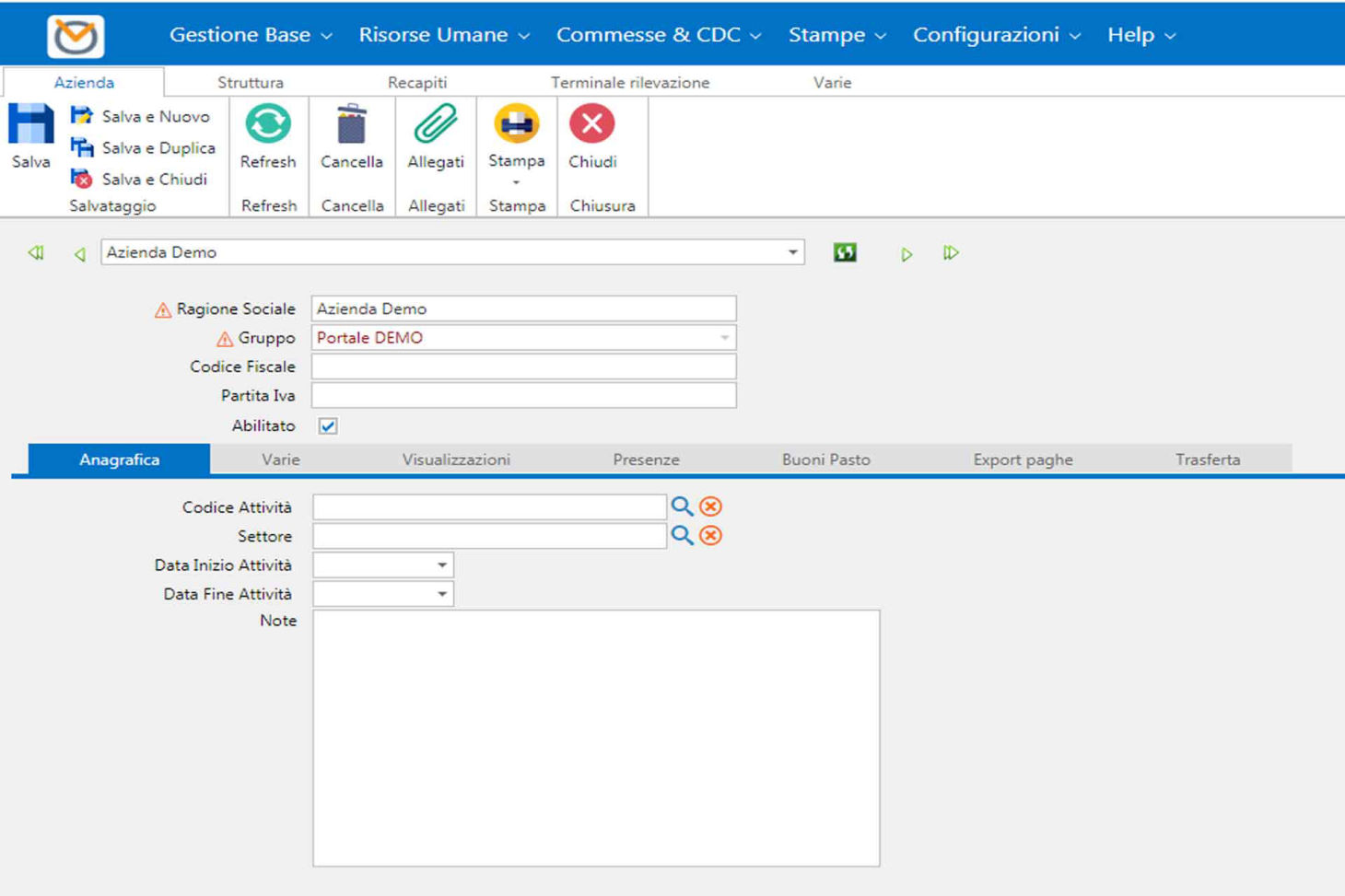Click into the Codice Fiscale field

click(x=523, y=367)
